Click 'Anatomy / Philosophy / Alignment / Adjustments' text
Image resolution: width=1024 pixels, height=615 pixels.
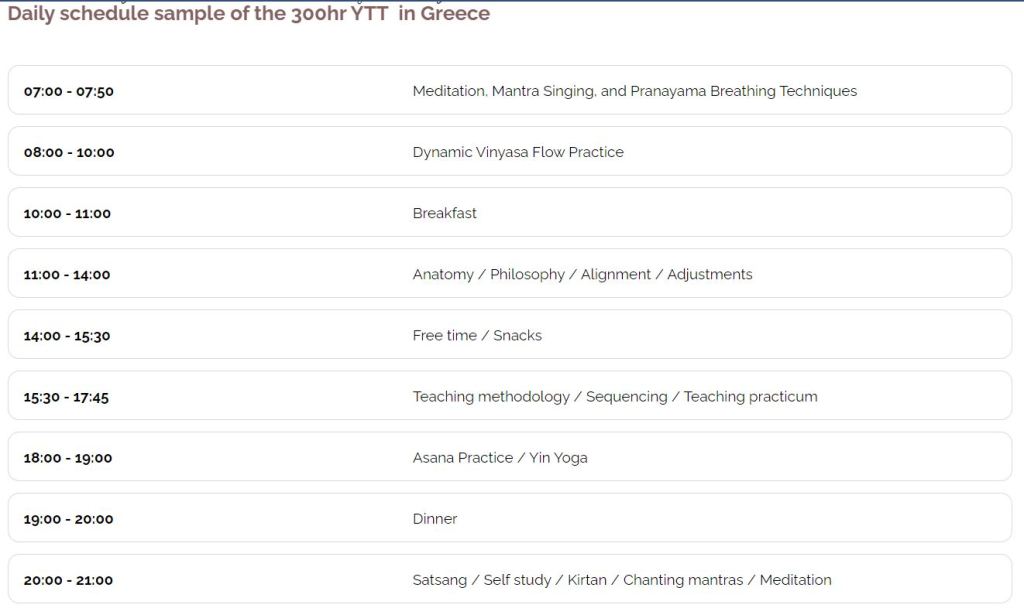582,274
